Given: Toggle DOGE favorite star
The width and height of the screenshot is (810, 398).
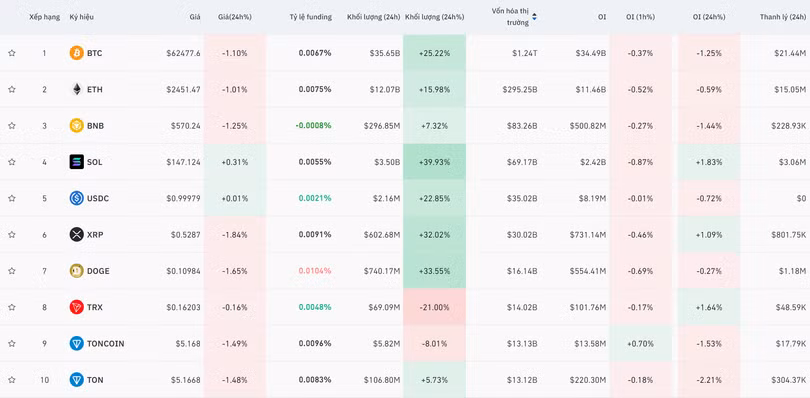Looking at the screenshot, I should pyautogui.click(x=12, y=271).
